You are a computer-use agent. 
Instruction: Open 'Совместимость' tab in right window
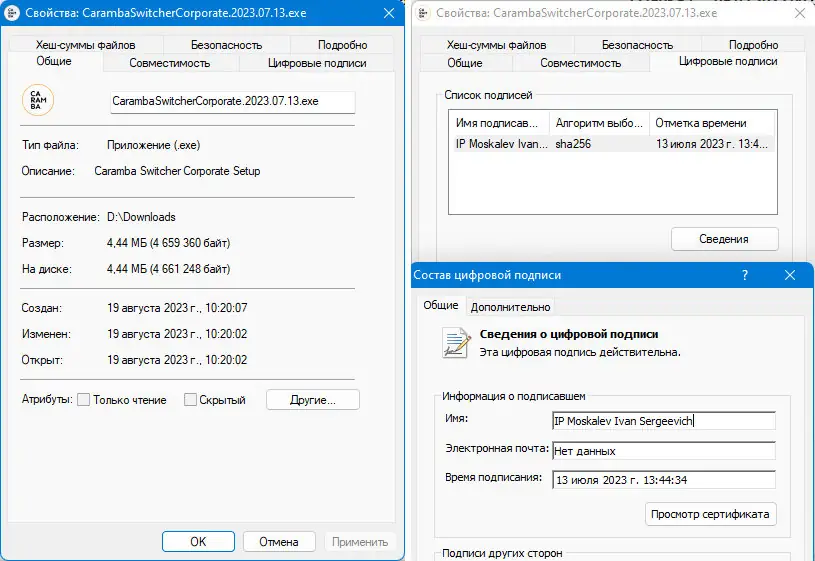tap(581, 63)
